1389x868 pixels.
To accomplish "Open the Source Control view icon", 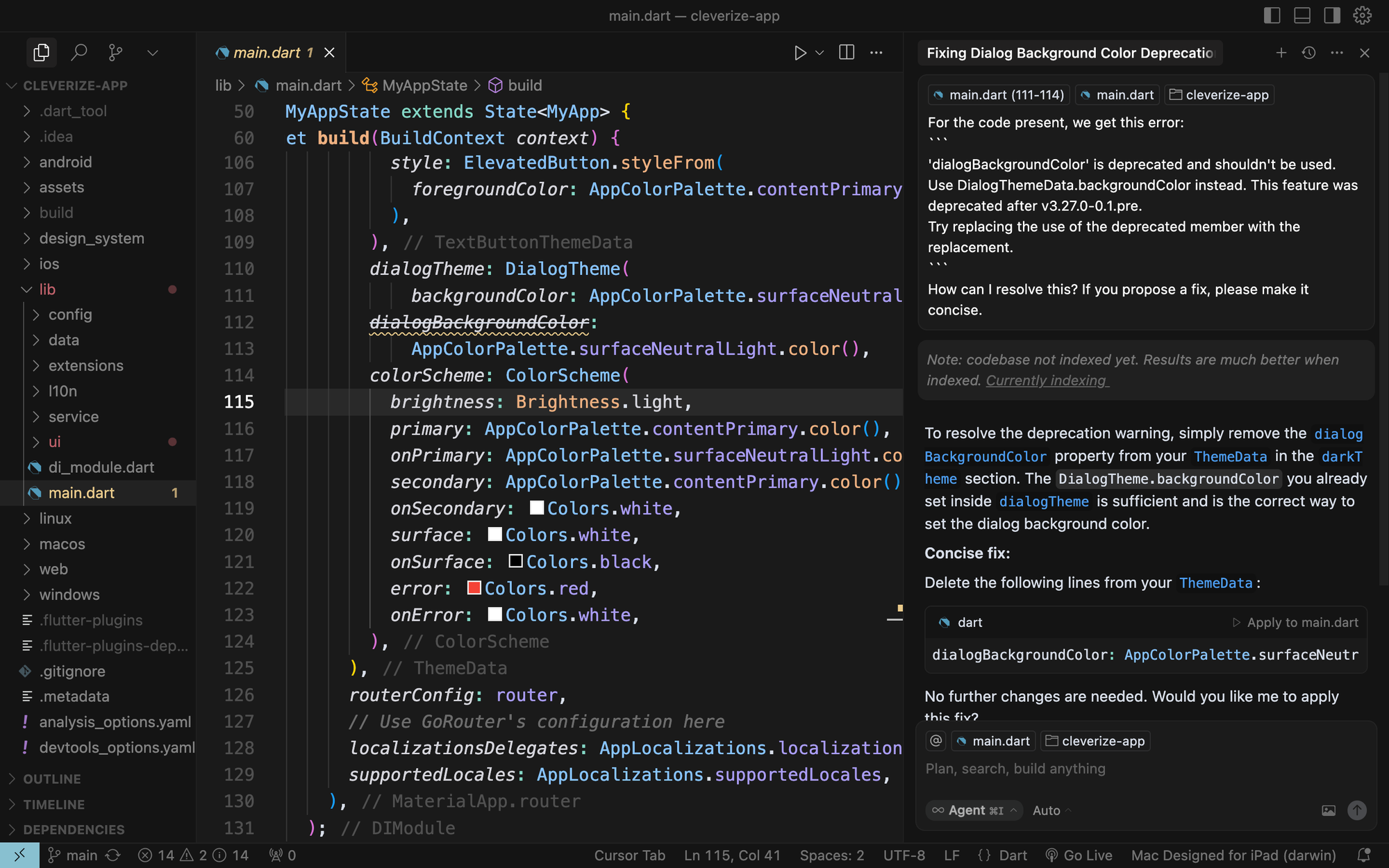I will [116, 52].
